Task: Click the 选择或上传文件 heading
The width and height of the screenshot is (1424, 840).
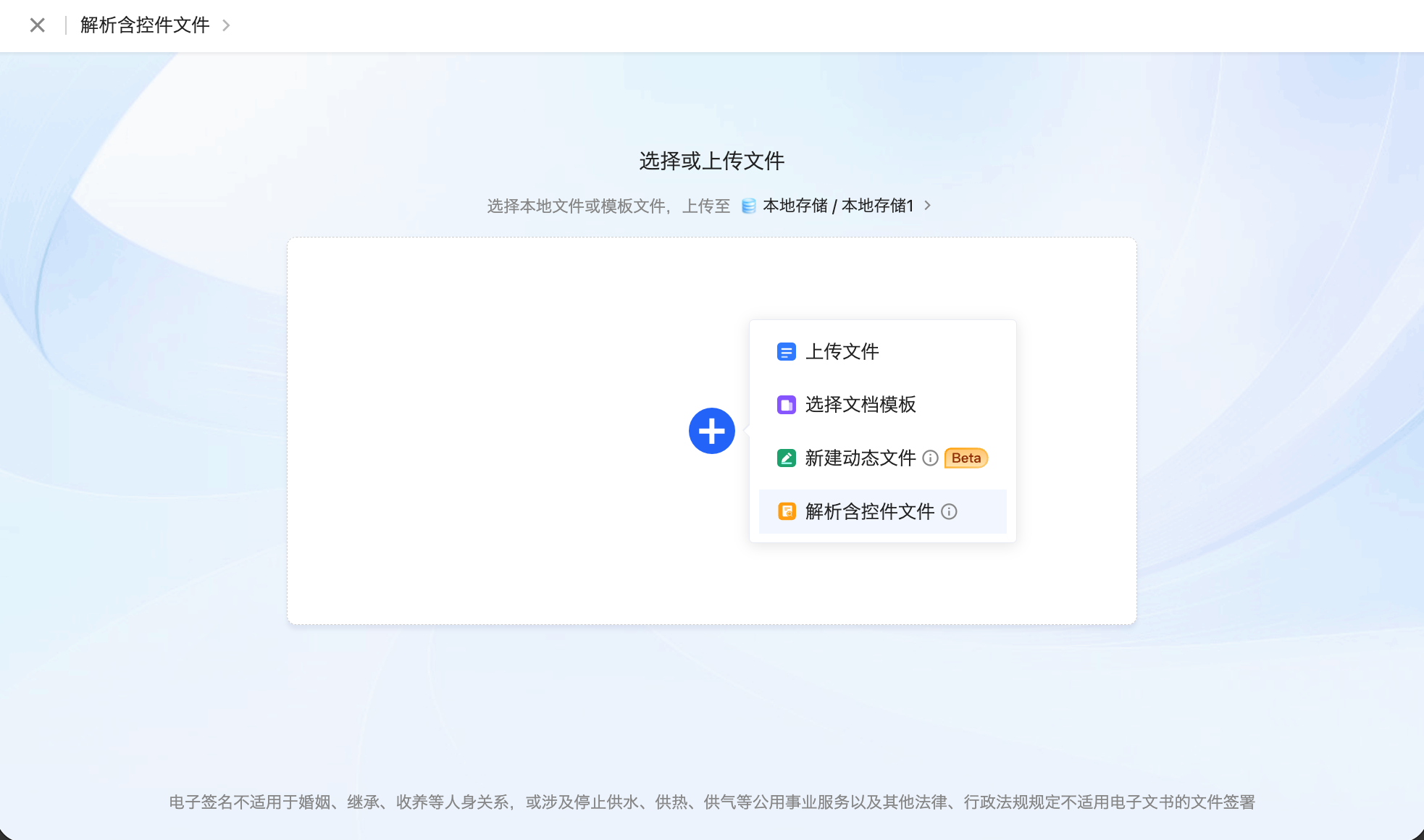Action: click(711, 161)
